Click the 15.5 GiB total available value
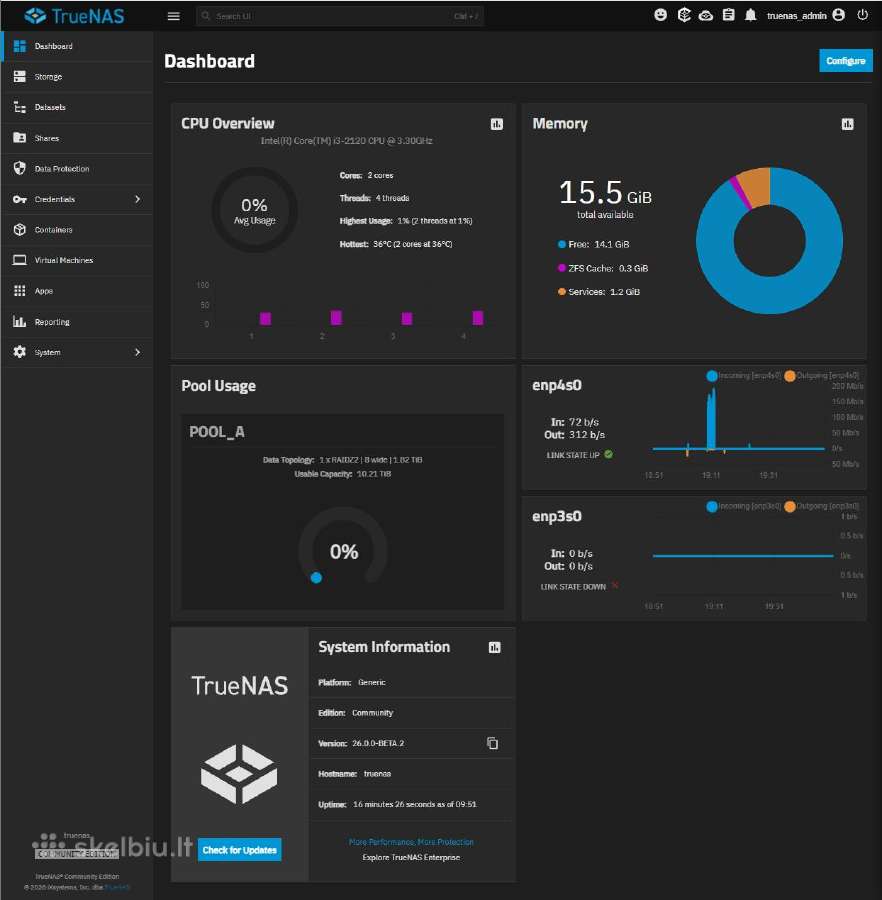Screen dimensions: 882x900 (605, 192)
